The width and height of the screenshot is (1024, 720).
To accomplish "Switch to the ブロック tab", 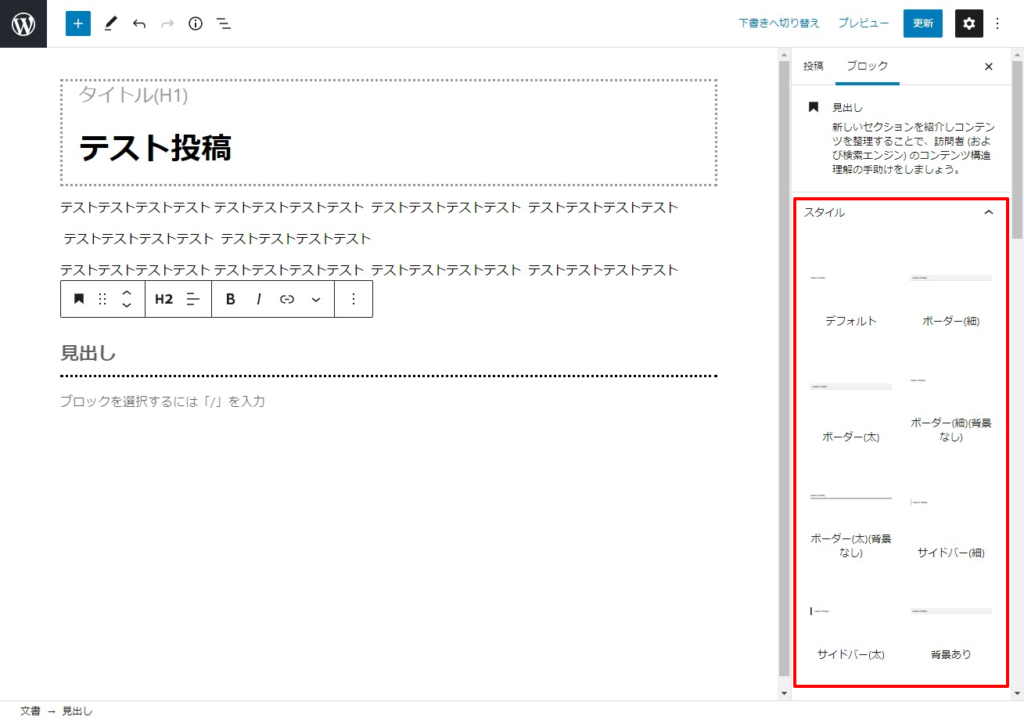I will click(x=867, y=66).
